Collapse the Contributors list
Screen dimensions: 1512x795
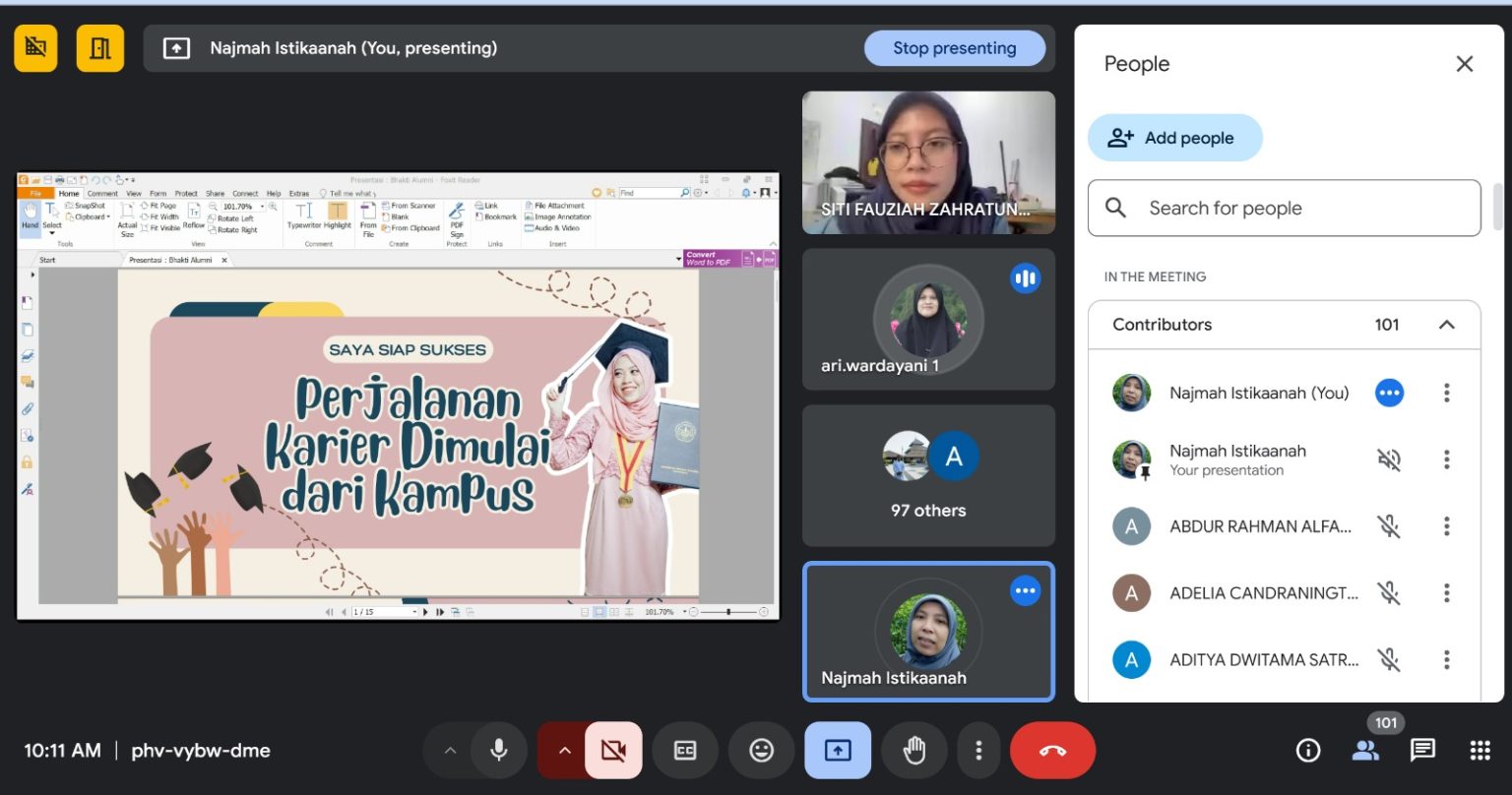[1446, 325]
